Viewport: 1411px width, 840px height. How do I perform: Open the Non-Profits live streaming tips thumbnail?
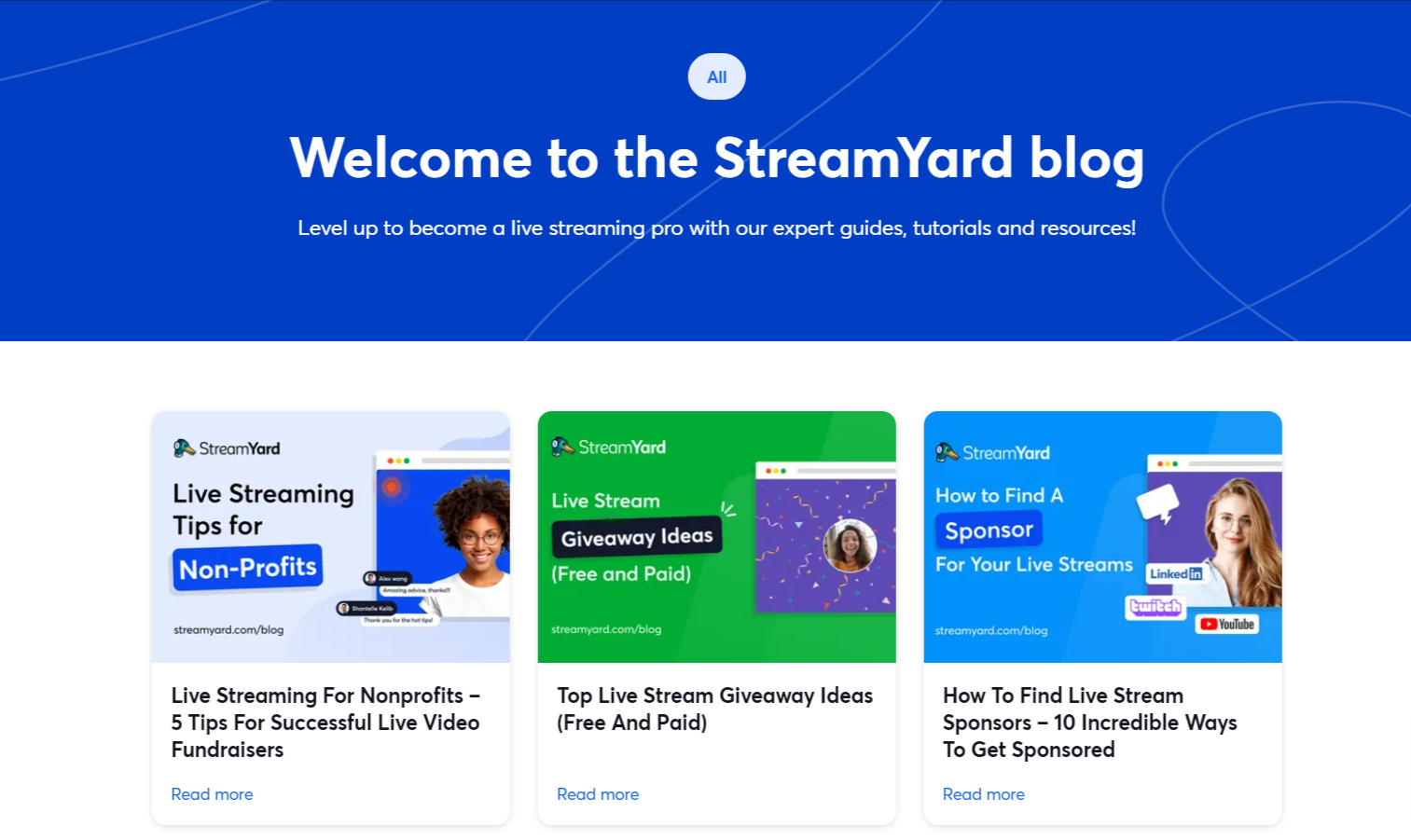tap(331, 537)
